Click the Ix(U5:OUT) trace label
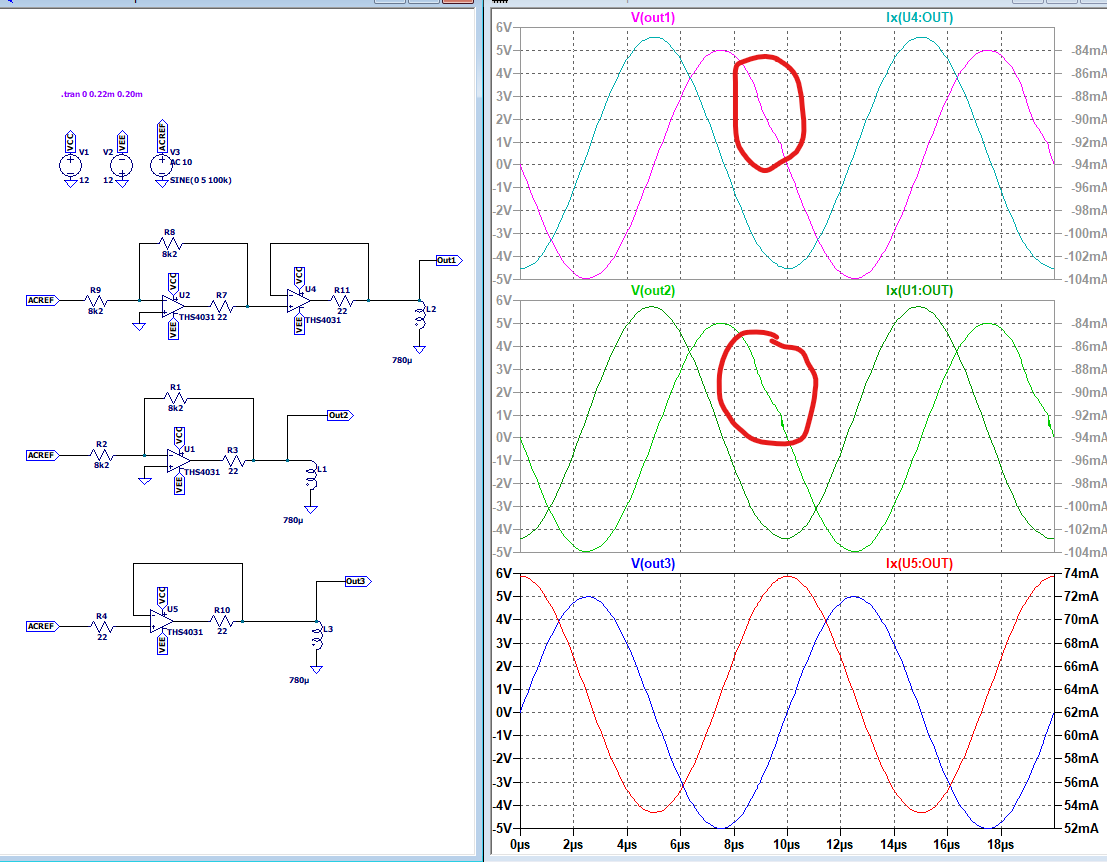 921,563
